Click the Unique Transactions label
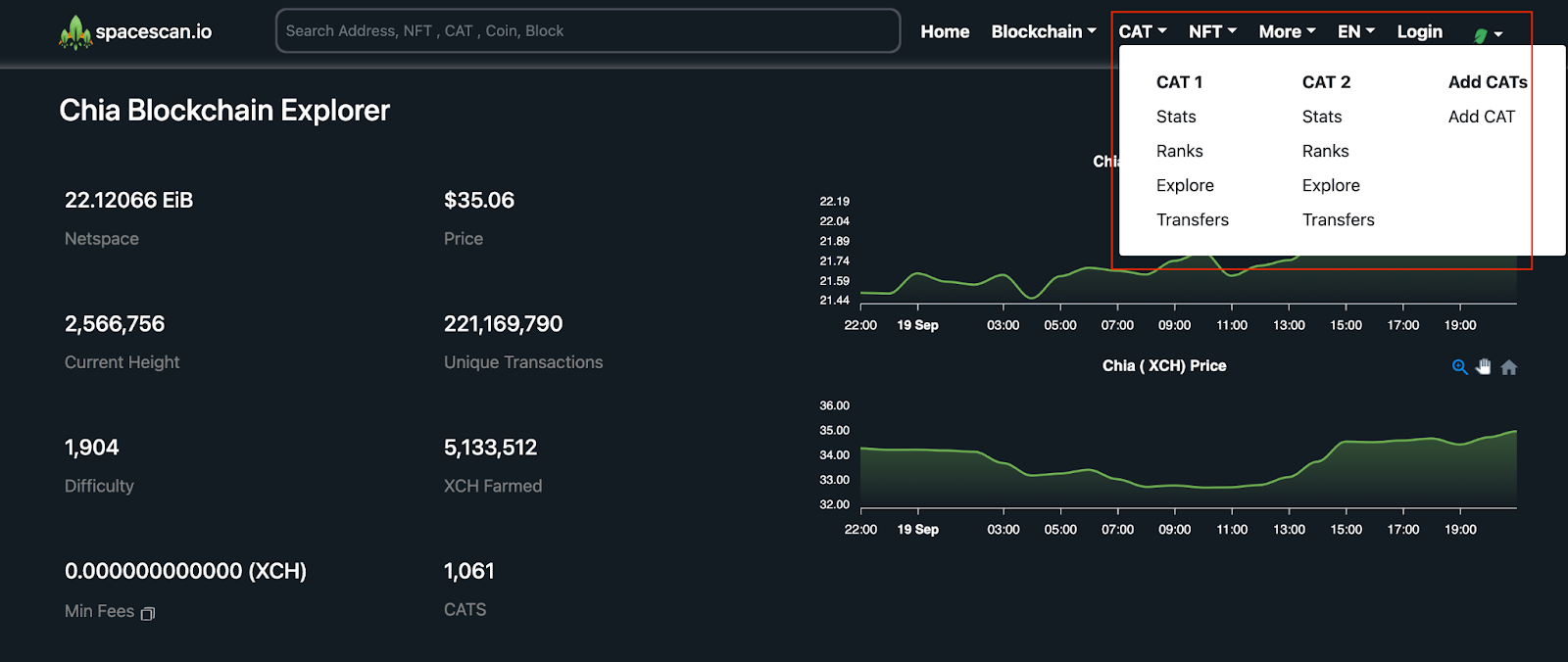The image size is (1568, 662). pyautogui.click(x=523, y=362)
